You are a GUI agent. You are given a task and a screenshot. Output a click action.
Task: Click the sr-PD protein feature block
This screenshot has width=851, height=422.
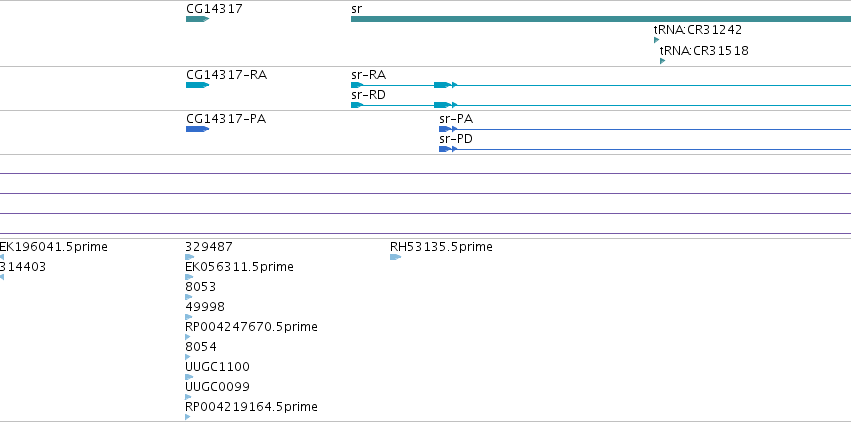(445, 149)
